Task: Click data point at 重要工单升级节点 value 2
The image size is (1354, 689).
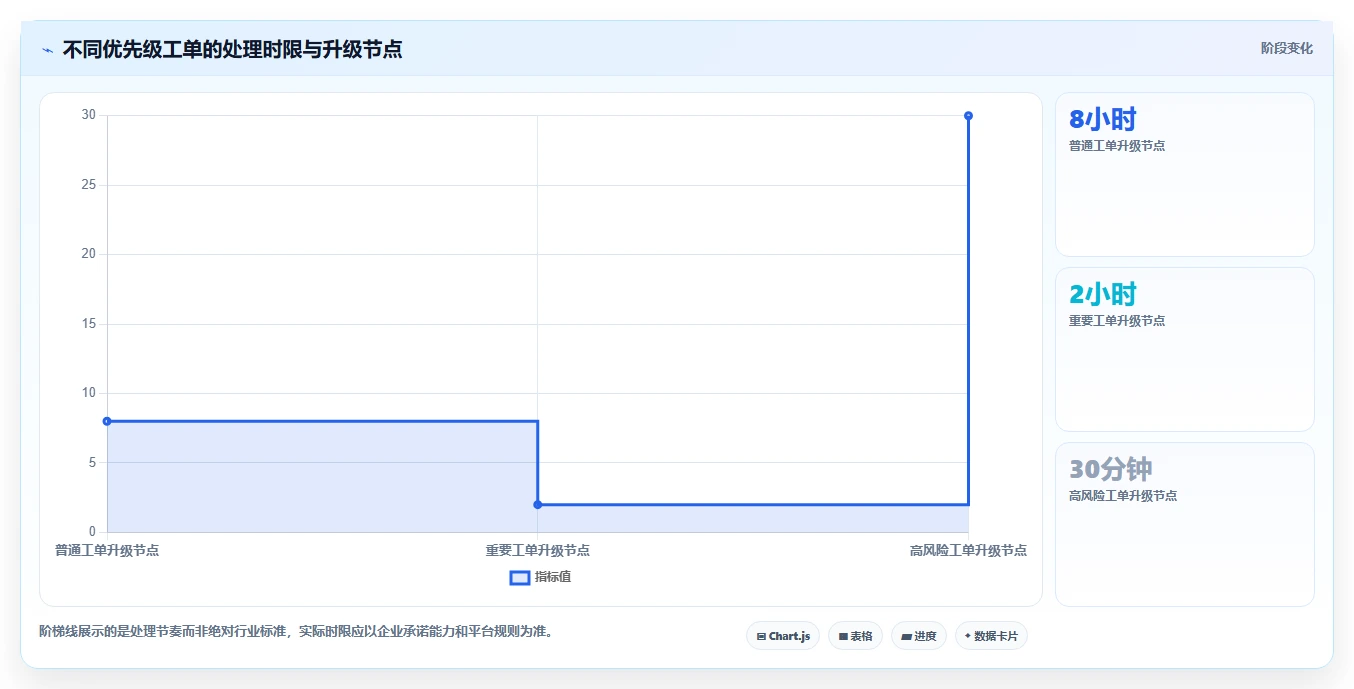Action: (x=538, y=504)
